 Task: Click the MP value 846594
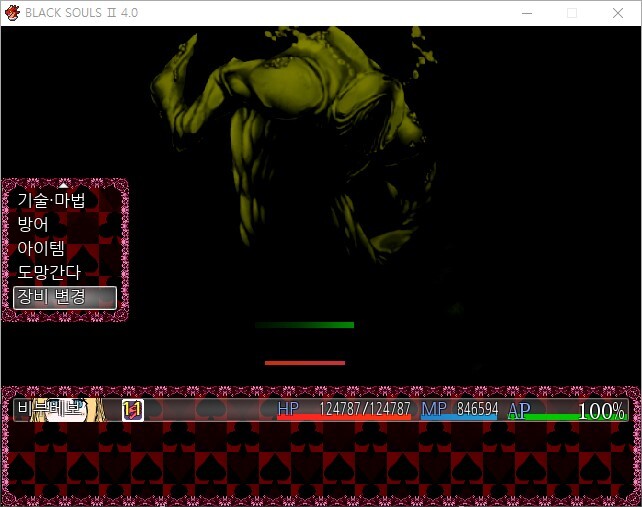tap(477, 408)
